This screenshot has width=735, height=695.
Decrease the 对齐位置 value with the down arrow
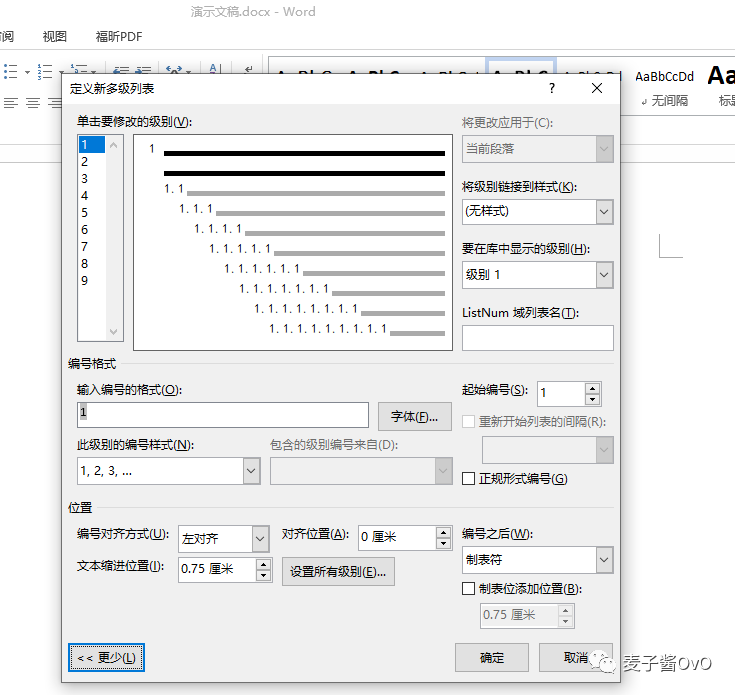pos(443,543)
